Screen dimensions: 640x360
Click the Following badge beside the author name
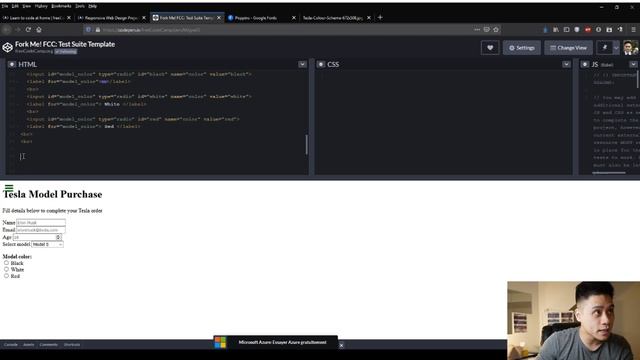click(x=66, y=51)
